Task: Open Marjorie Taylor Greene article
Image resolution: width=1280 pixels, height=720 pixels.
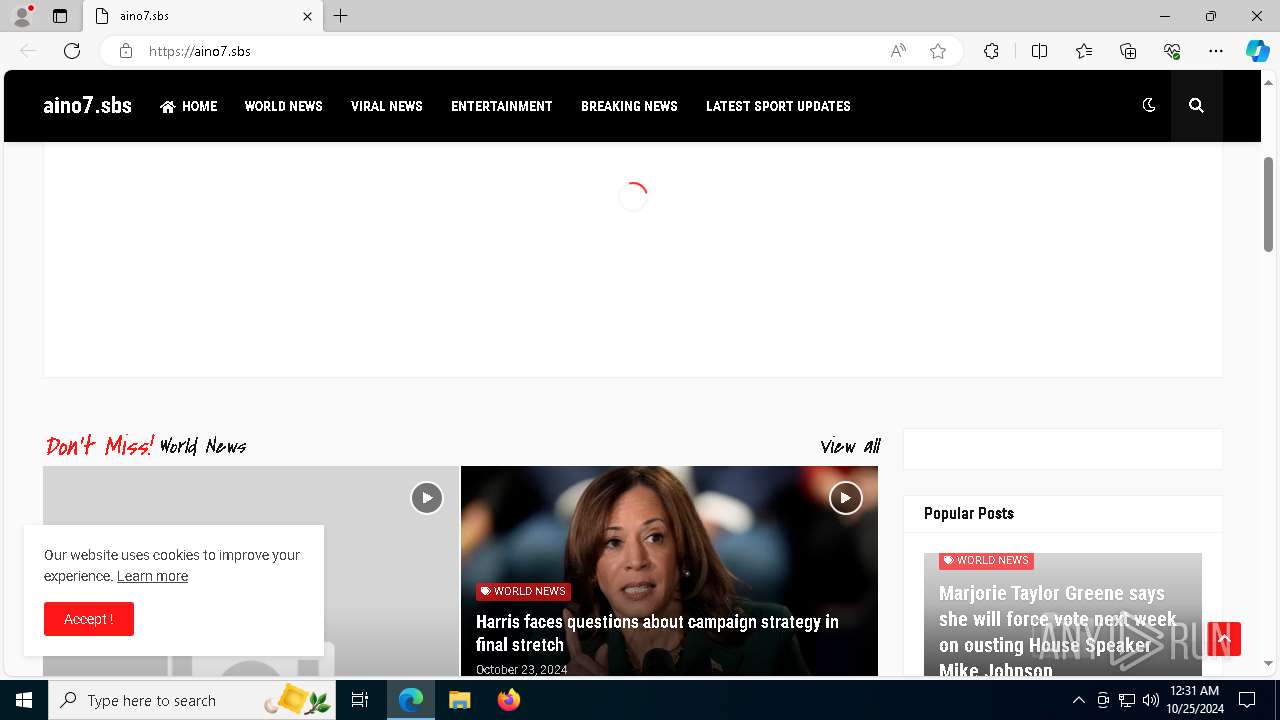Action: pyautogui.click(x=1058, y=629)
